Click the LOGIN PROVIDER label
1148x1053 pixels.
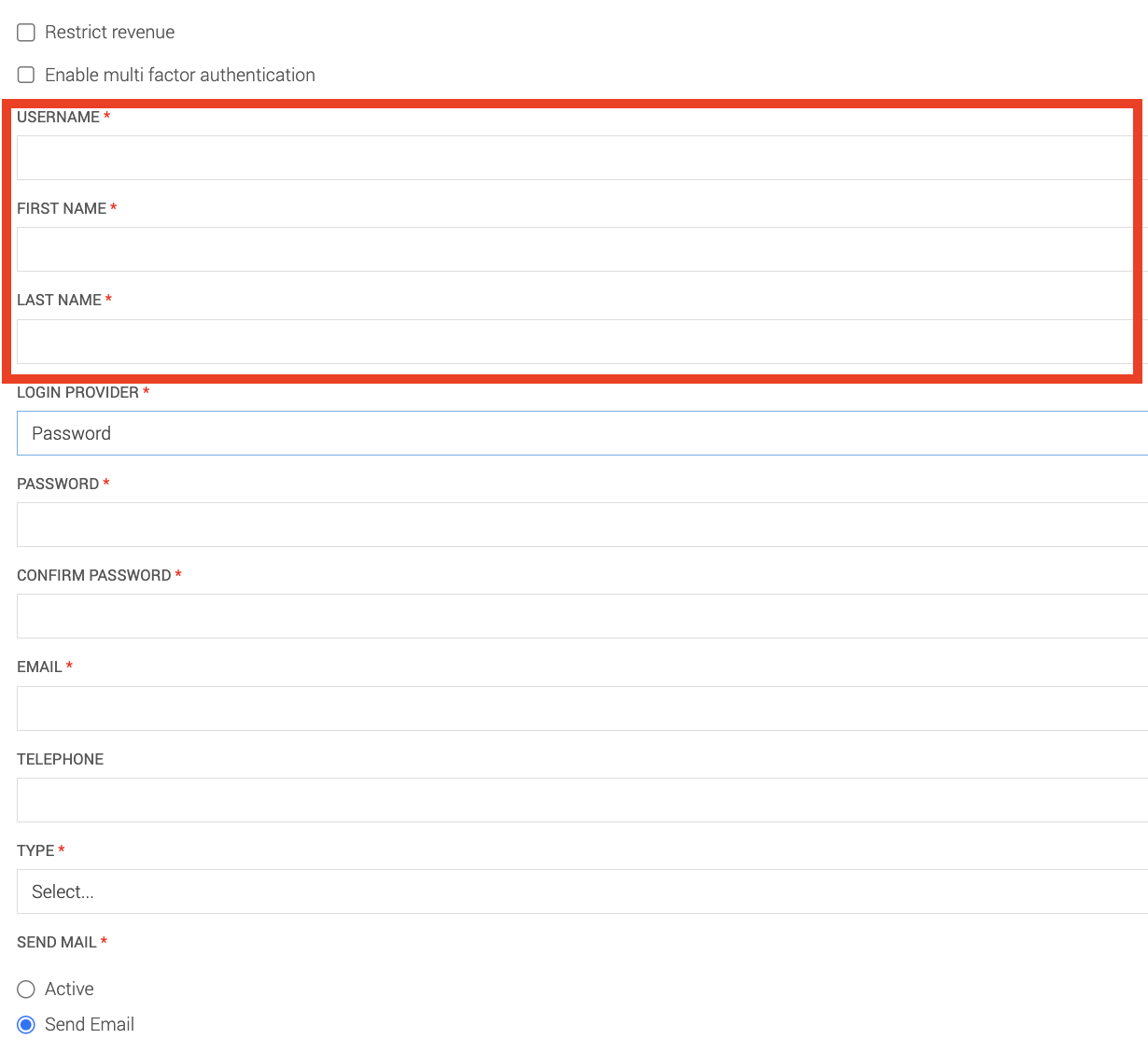click(x=77, y=392)
